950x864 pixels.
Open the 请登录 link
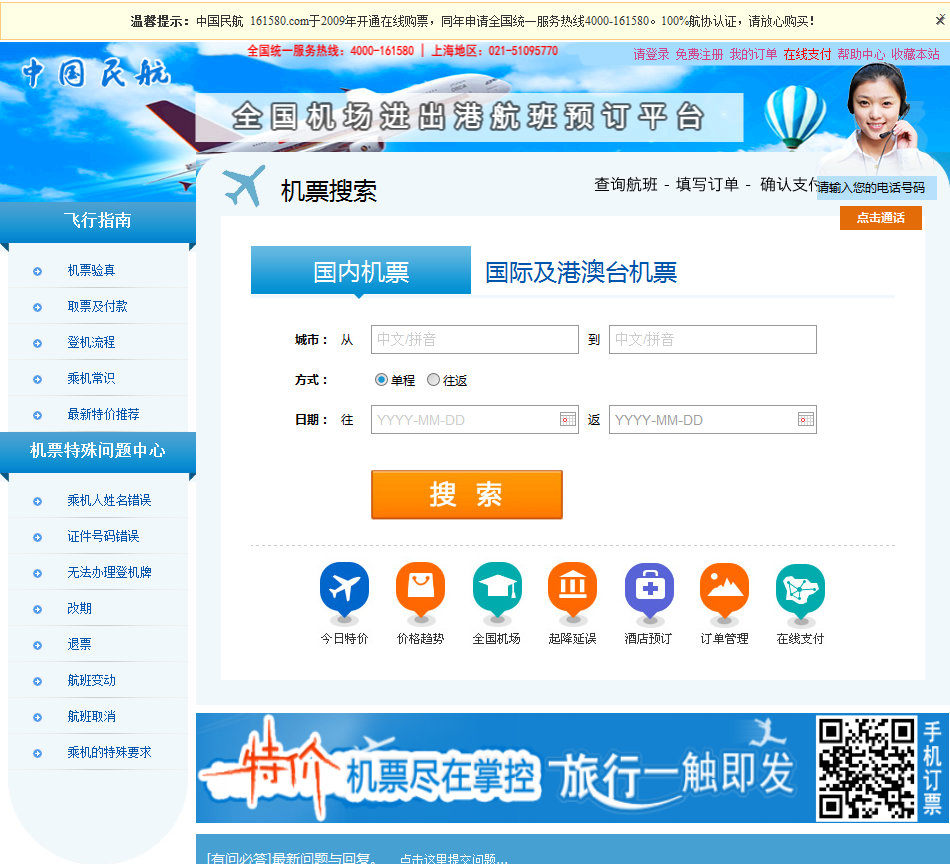click(x=651, y=54)
